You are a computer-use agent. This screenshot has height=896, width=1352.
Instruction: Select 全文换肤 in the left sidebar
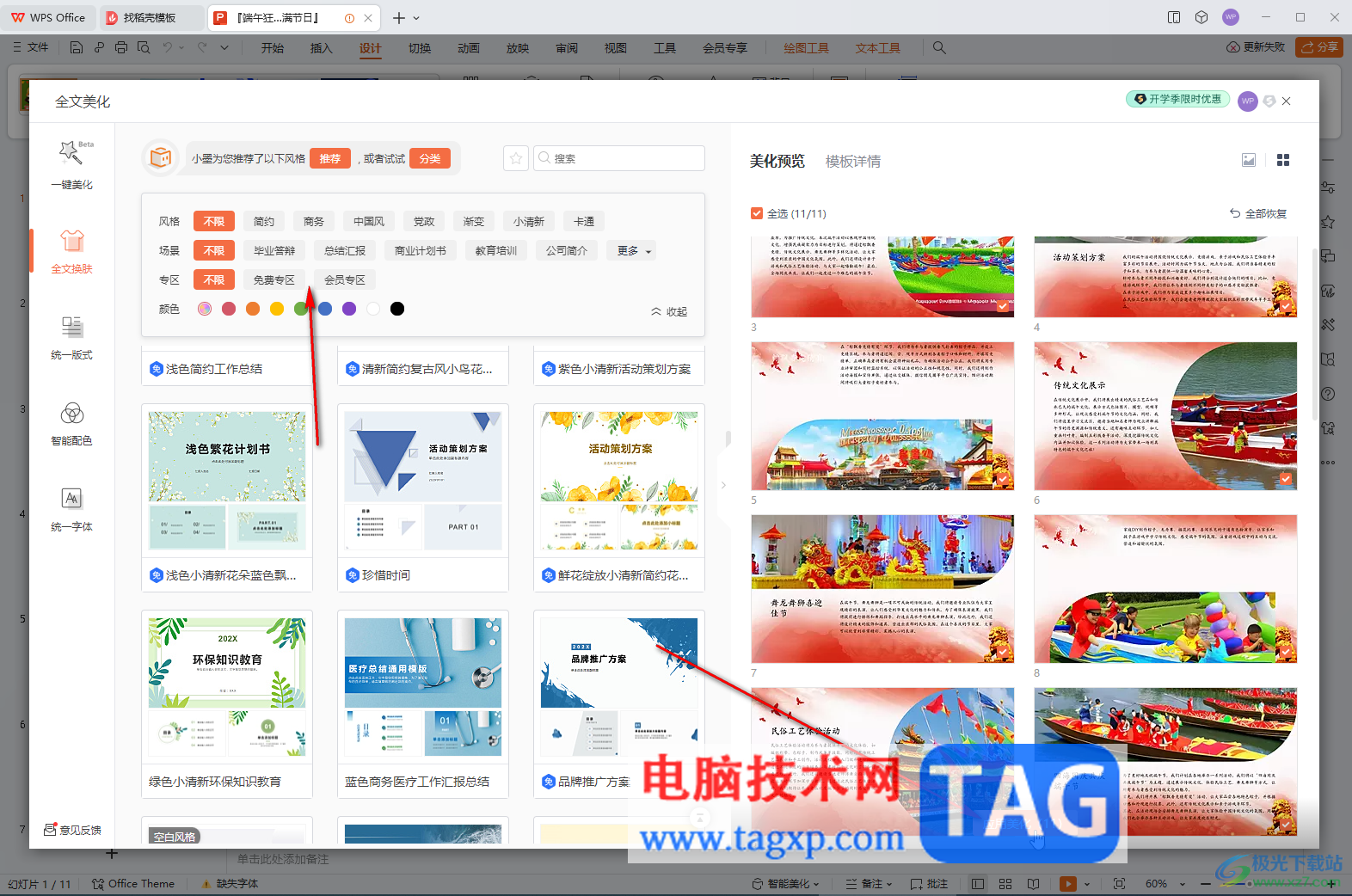tap(72, 250)
